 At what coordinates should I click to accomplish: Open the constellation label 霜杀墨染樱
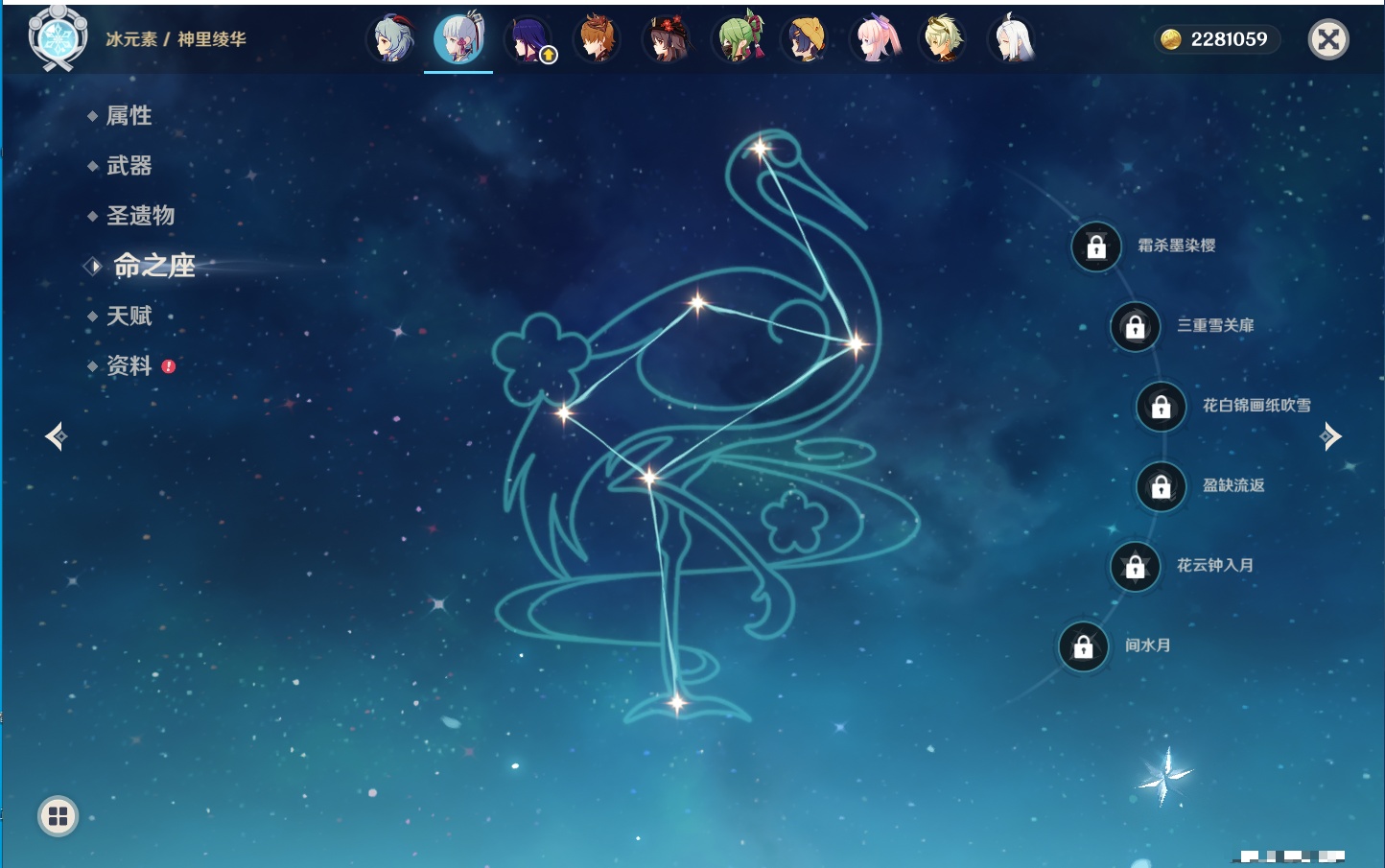point(1177,246)
